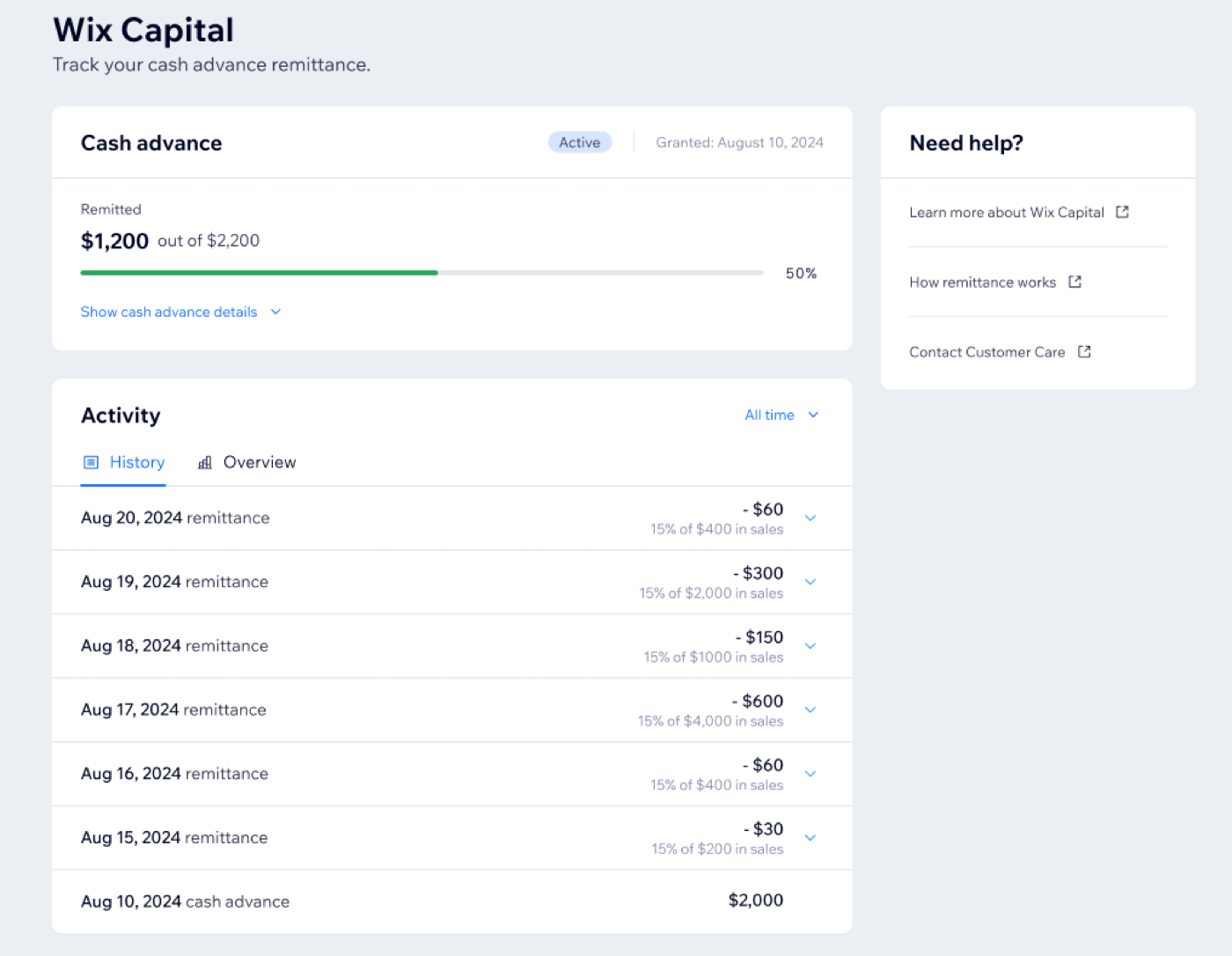The image size is (1232, 956).
Task: Expand the Aug 15, 2024 remittance entry
Action: [810, 838]
